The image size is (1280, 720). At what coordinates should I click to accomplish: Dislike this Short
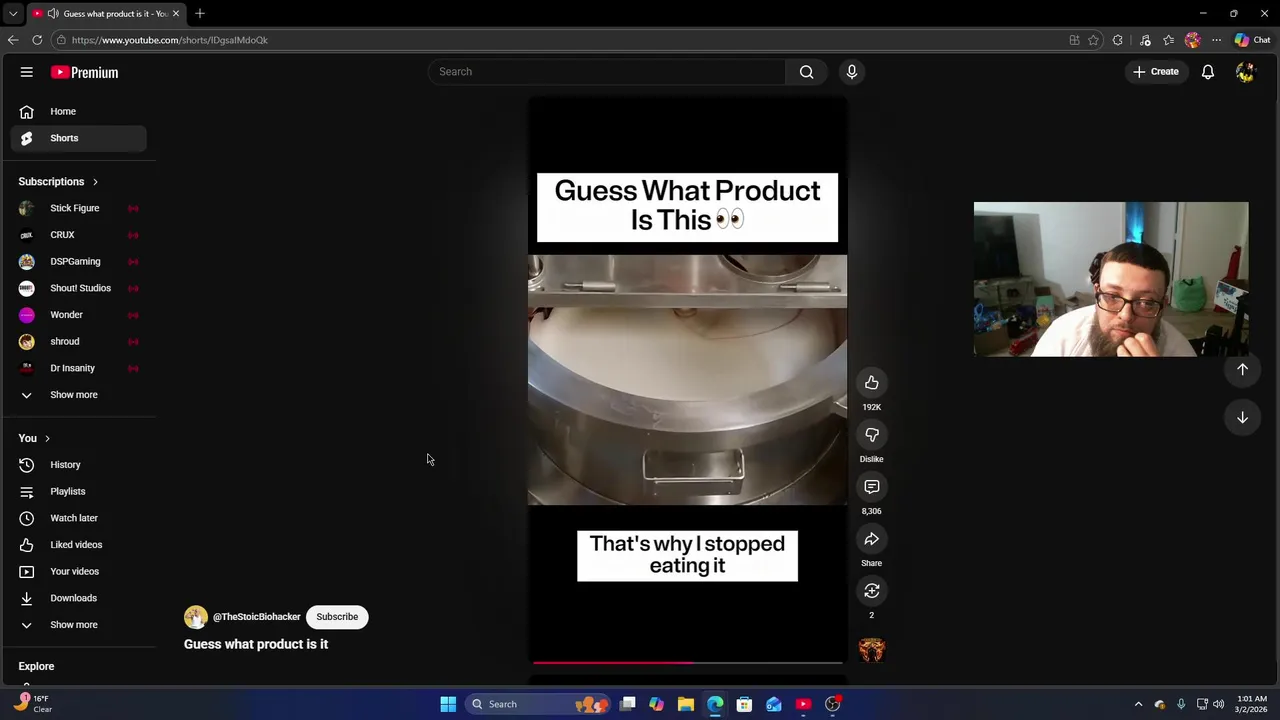click(x=872, y=435)
